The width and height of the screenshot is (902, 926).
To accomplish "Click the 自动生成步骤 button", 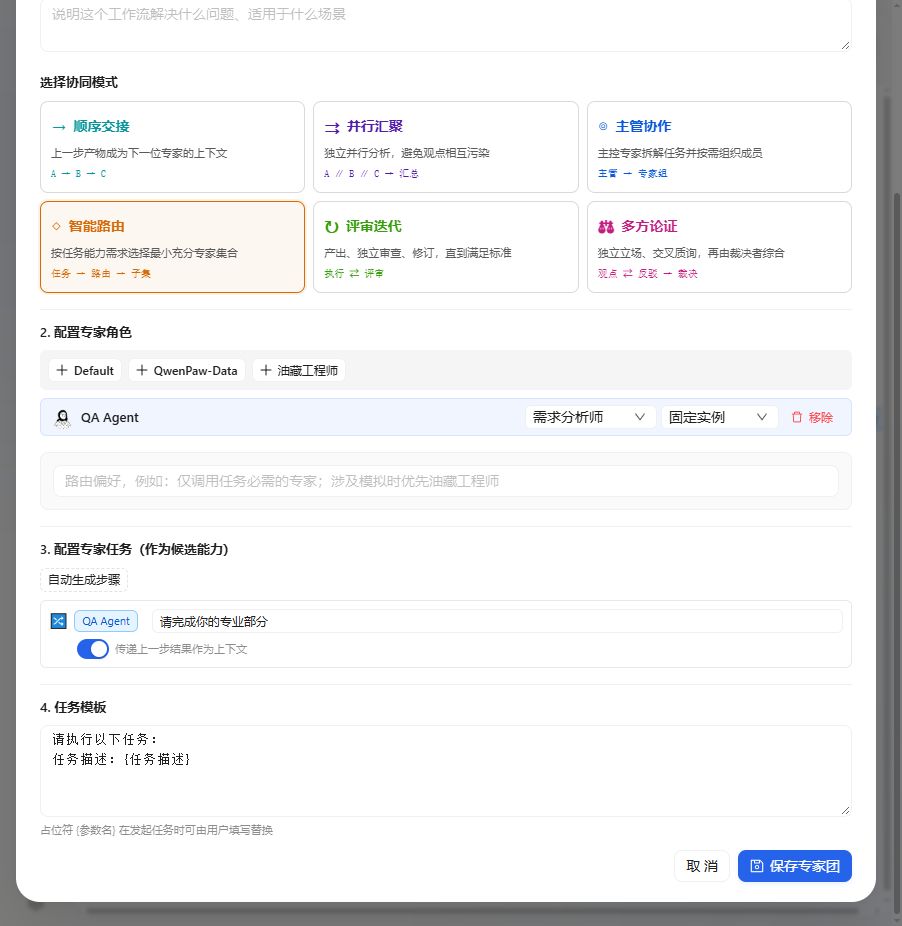I will tap(84, 580).
